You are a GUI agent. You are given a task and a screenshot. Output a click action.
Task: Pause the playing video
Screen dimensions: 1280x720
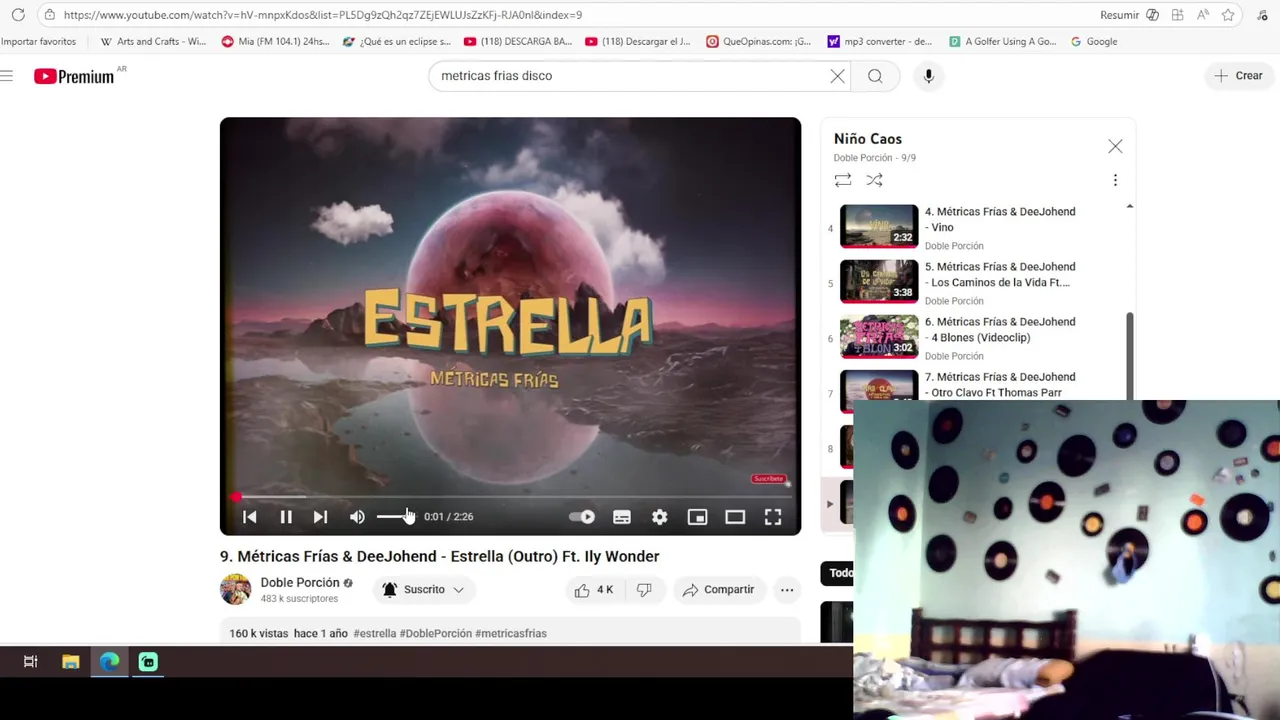pos(286,517)
